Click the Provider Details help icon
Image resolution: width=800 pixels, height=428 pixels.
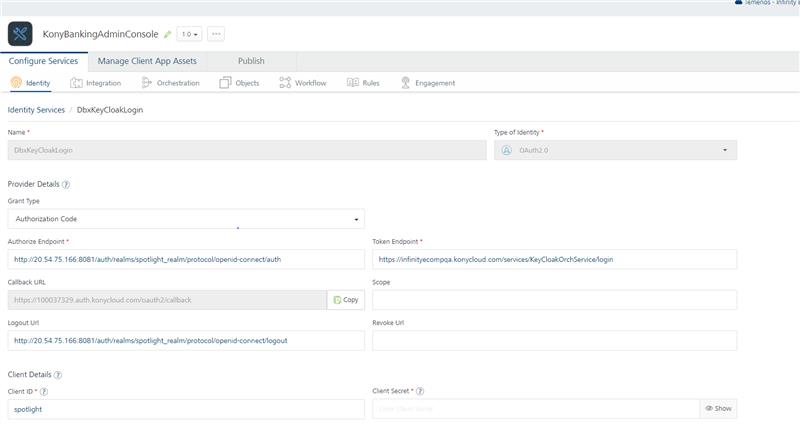pos(66,184)
